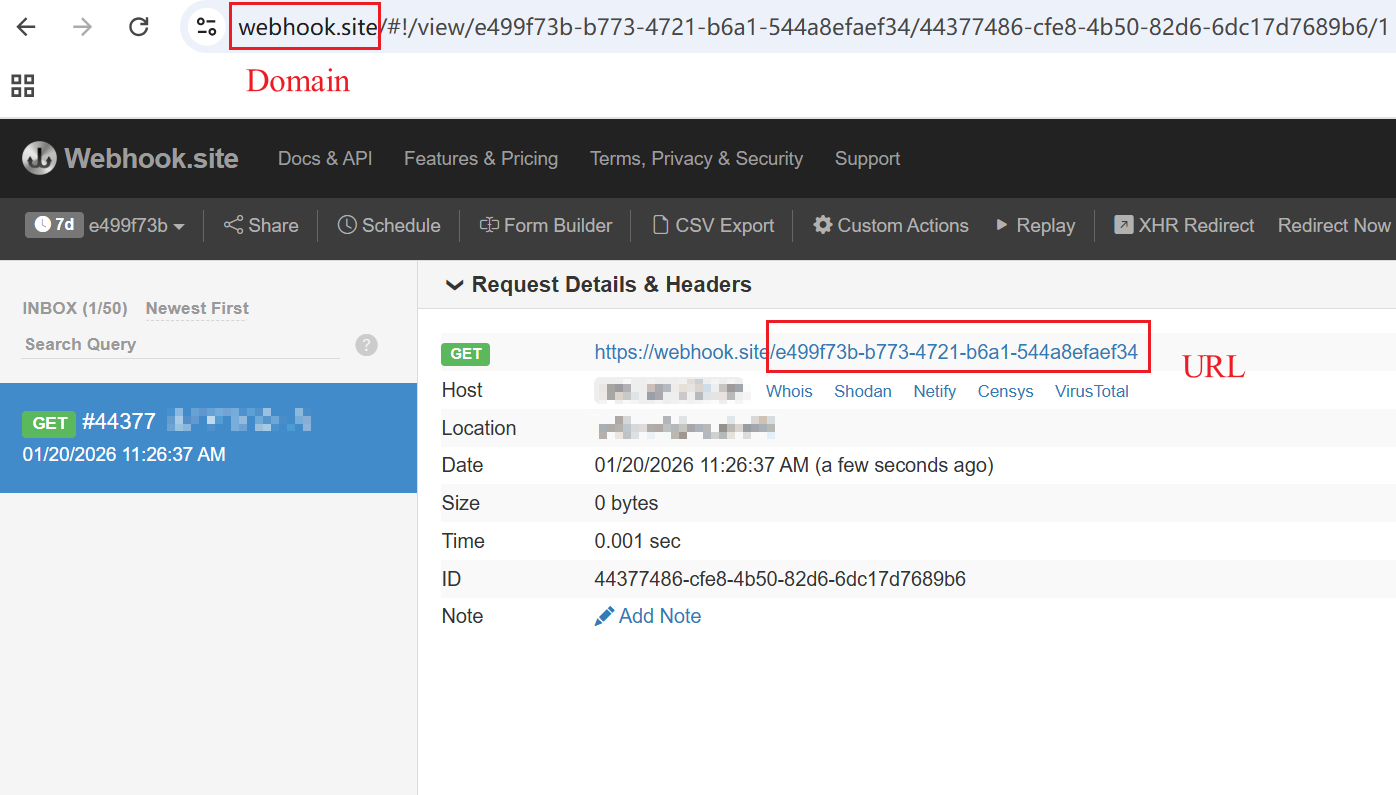Click the Webhook.site logo
The width and height of the screenshot is (1396, 795).
[130, 157]
